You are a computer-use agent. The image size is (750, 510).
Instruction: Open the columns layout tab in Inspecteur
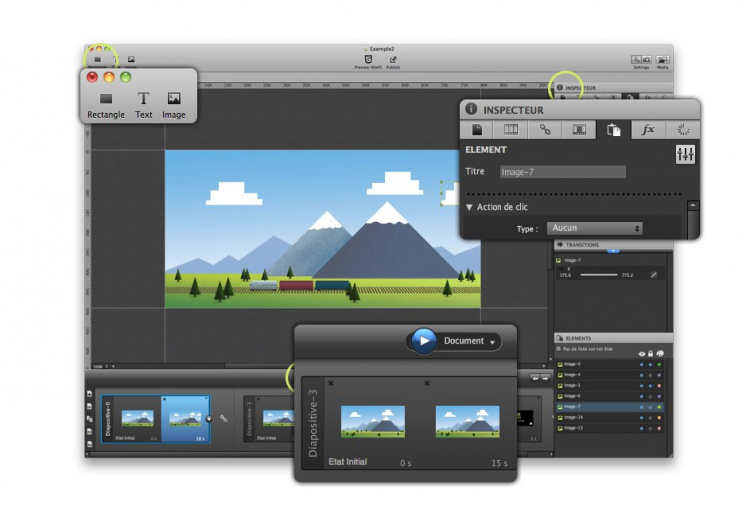pos(511,129)
